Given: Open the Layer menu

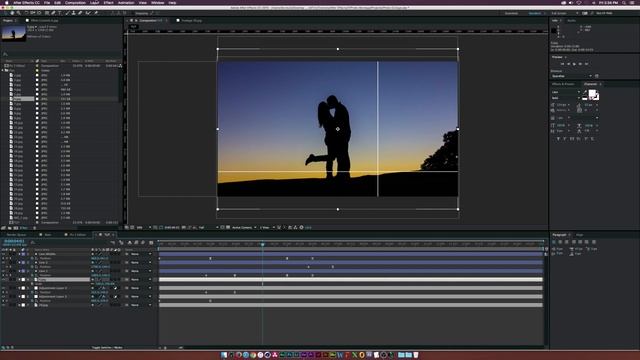Looking at the screenshot, I should pos(94,2).
